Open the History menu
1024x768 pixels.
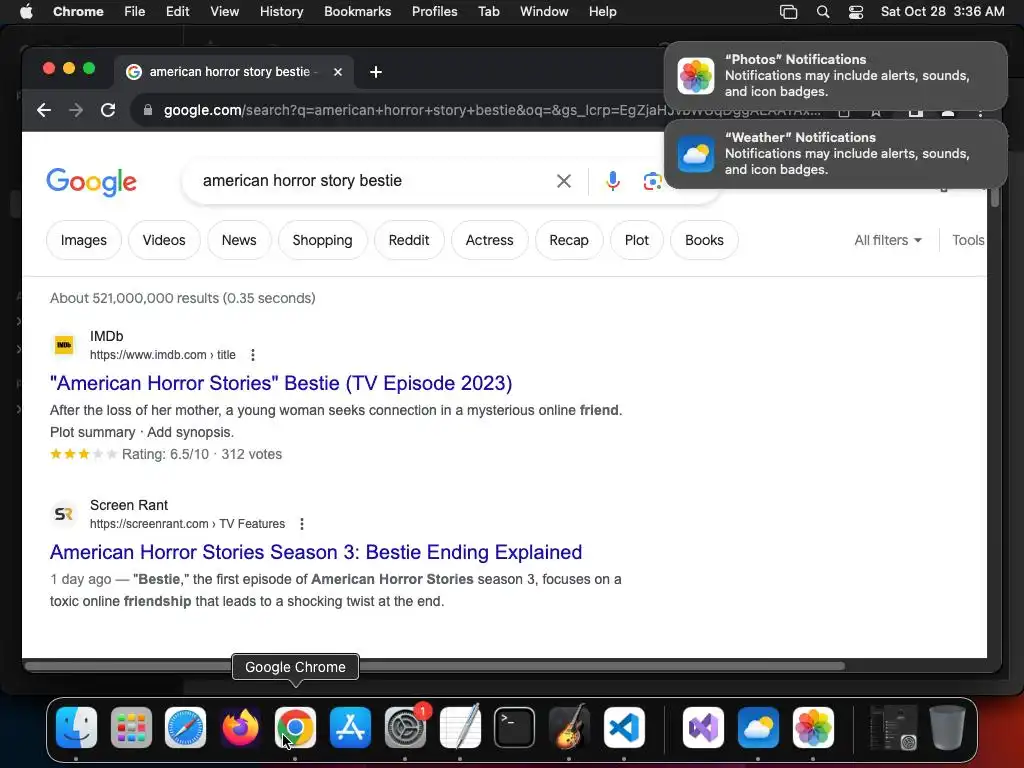click(x=281, y=12)
